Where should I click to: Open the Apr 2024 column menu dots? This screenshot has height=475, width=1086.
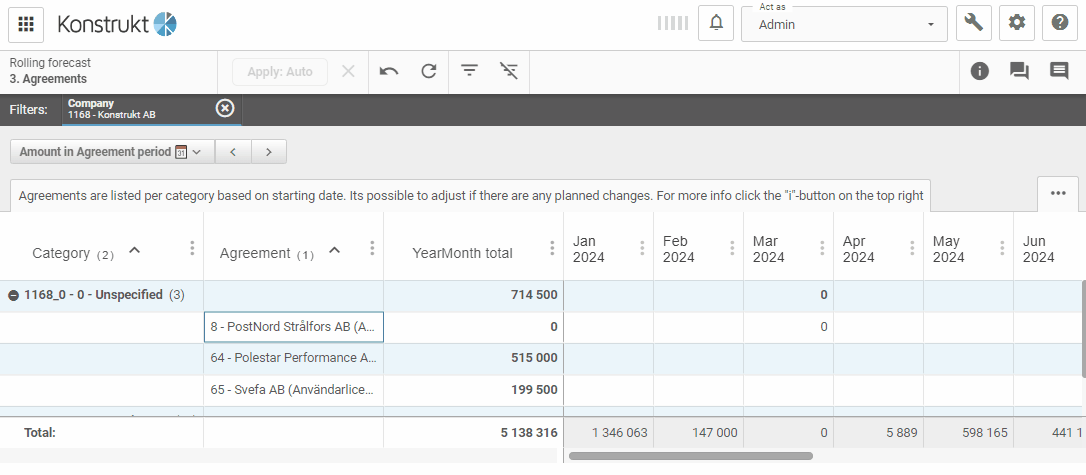point(912,248)
